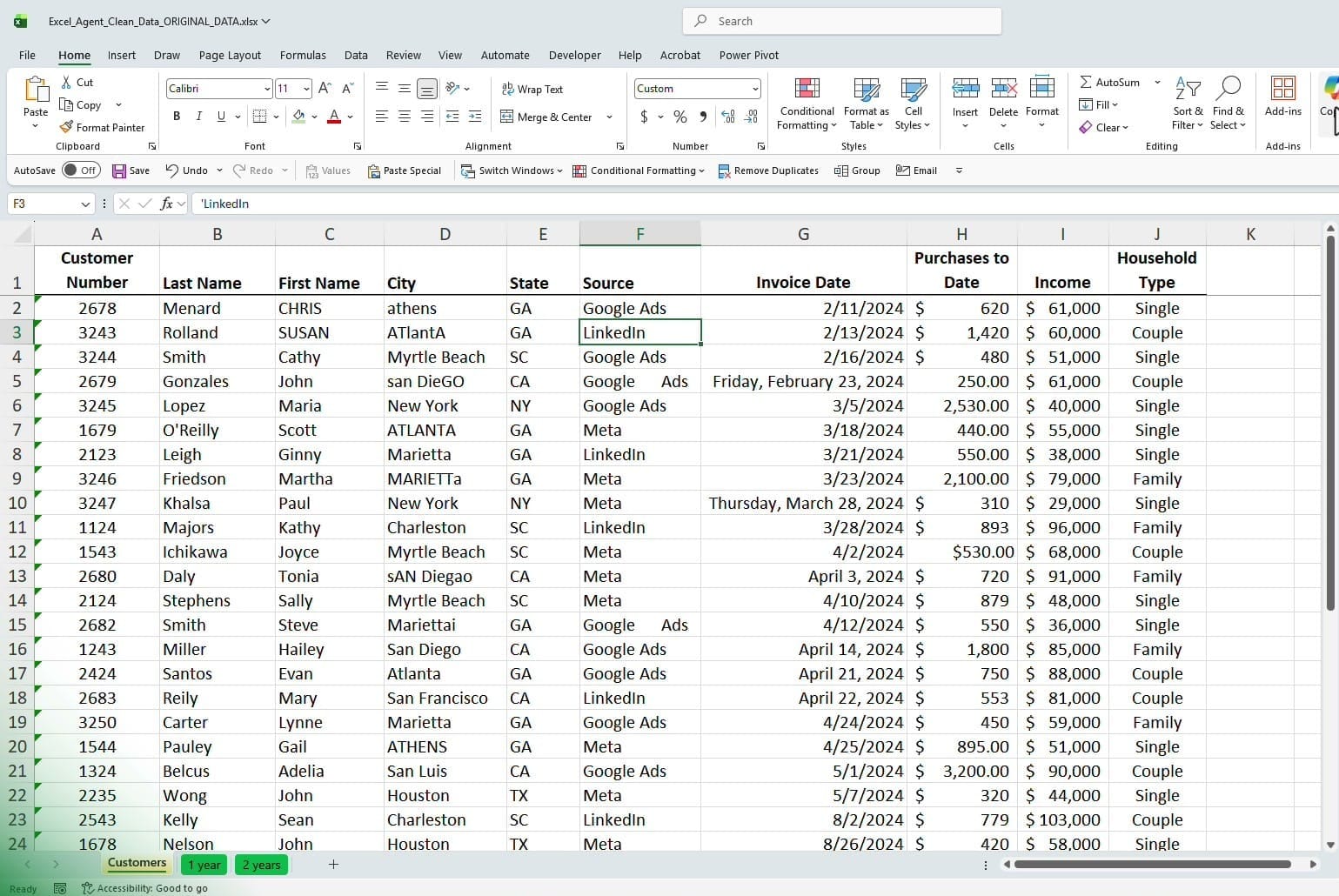This screenshot has width=1339, height=896.
Task: Toggle bold formatting
Action: coord(177,116)
